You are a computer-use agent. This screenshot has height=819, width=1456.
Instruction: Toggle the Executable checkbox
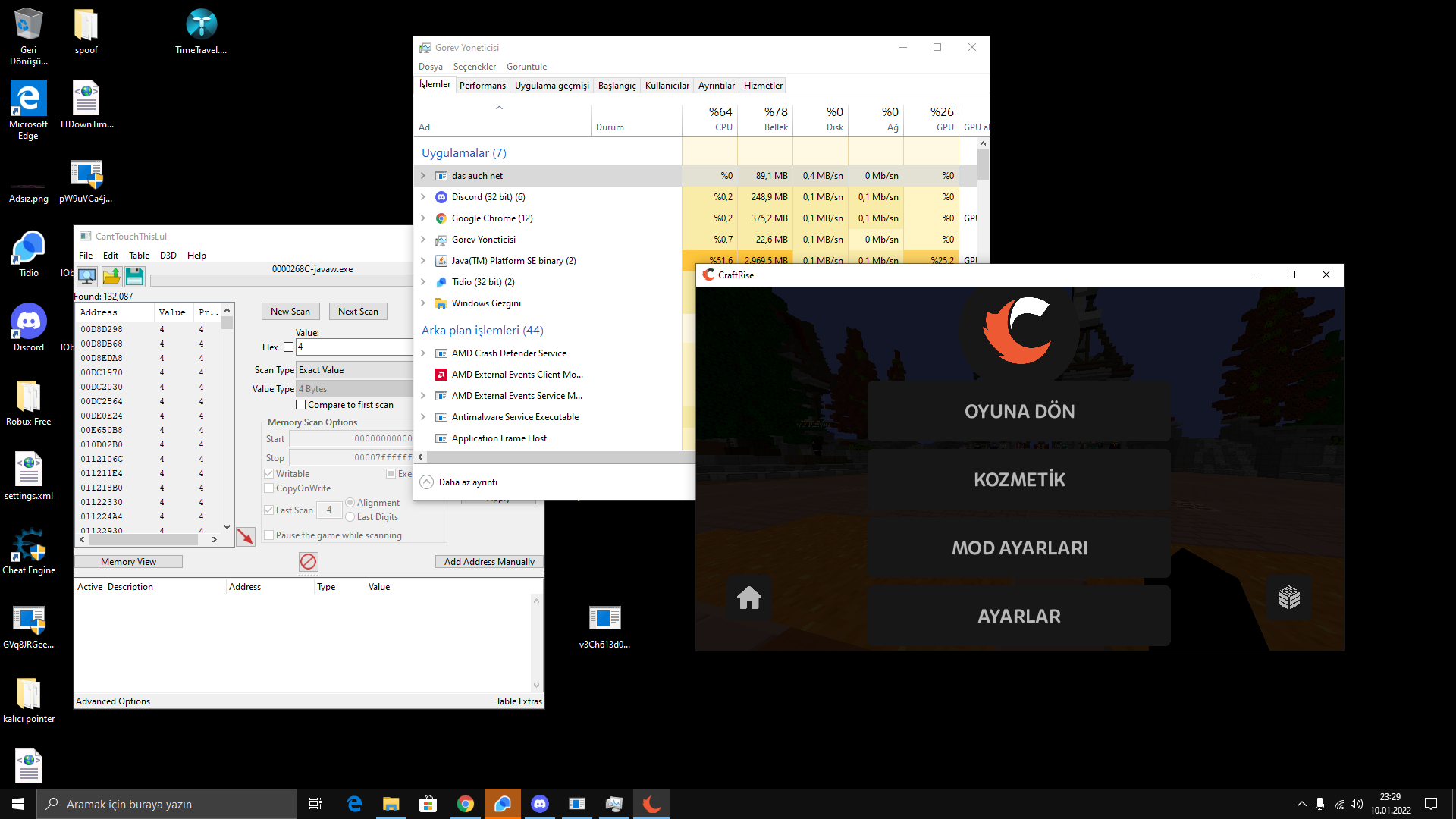(x=391, y=474)
